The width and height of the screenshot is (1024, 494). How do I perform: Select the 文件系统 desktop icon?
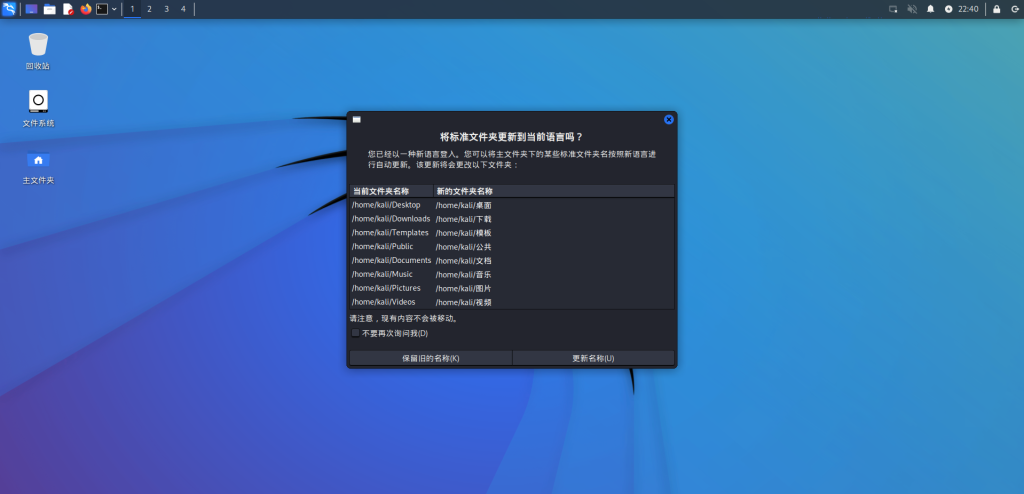(x=38, y=108)
